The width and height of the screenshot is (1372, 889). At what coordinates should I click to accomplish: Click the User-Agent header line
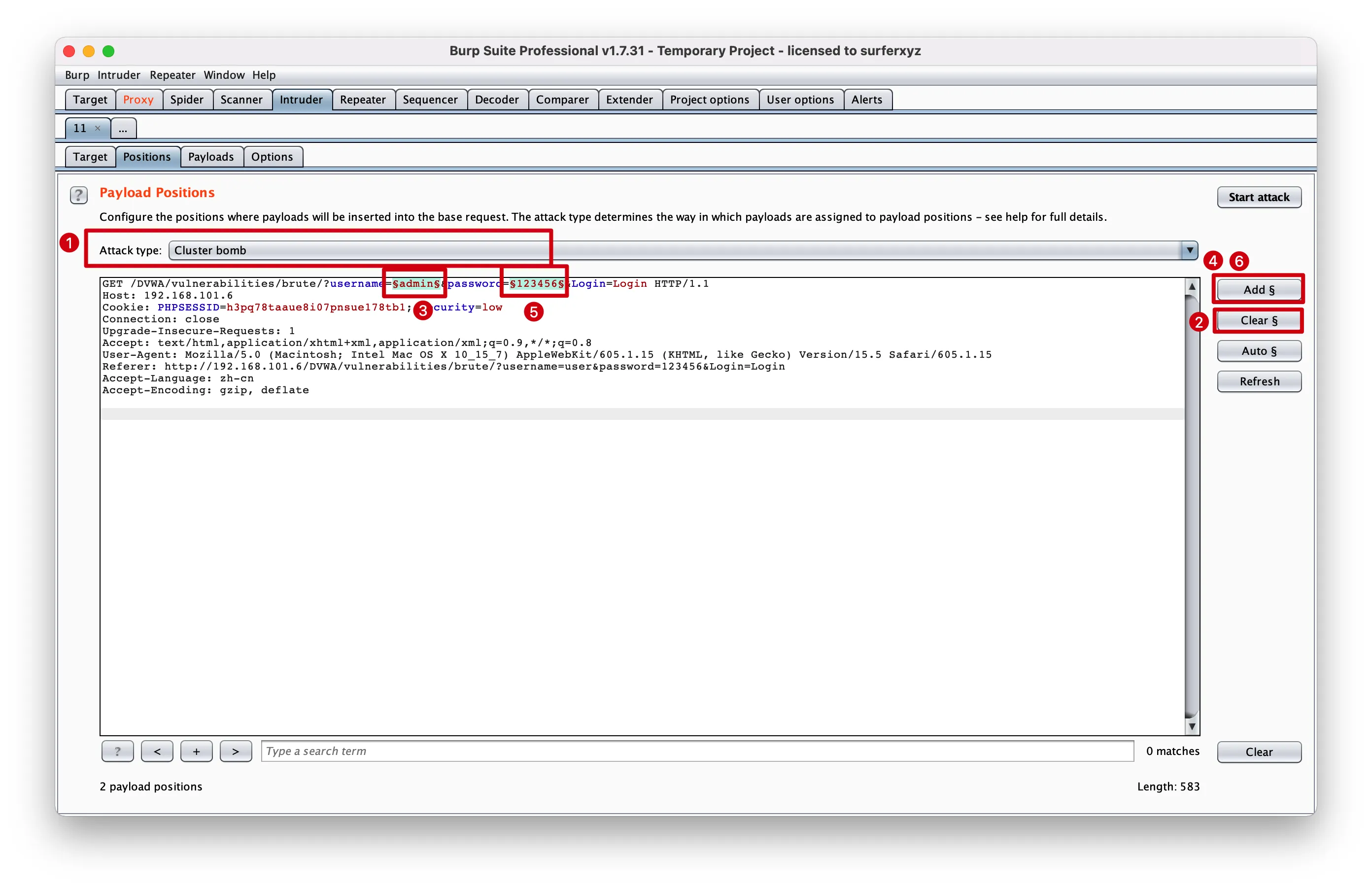547,354
